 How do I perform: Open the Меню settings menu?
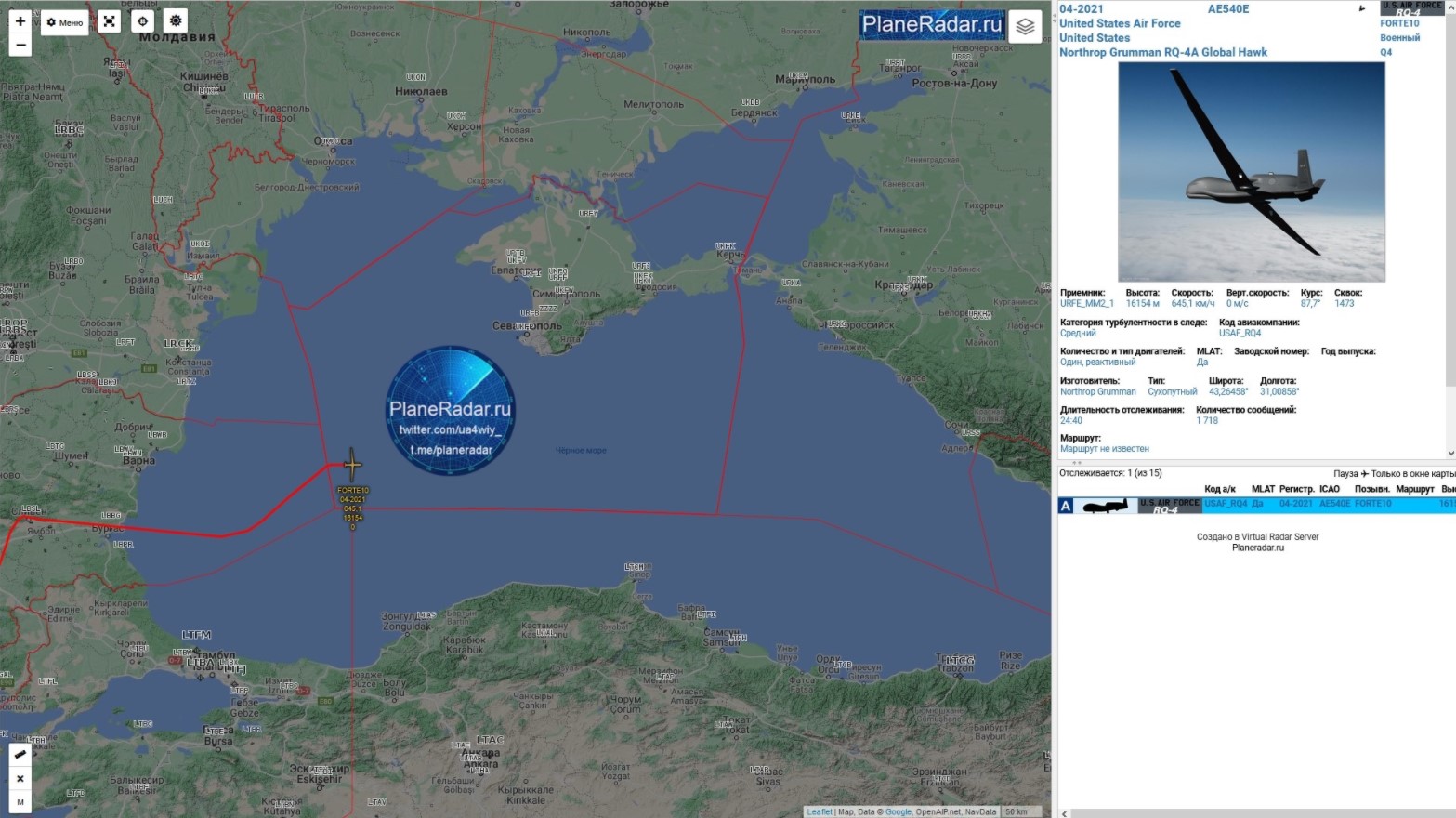coord(65,22)
